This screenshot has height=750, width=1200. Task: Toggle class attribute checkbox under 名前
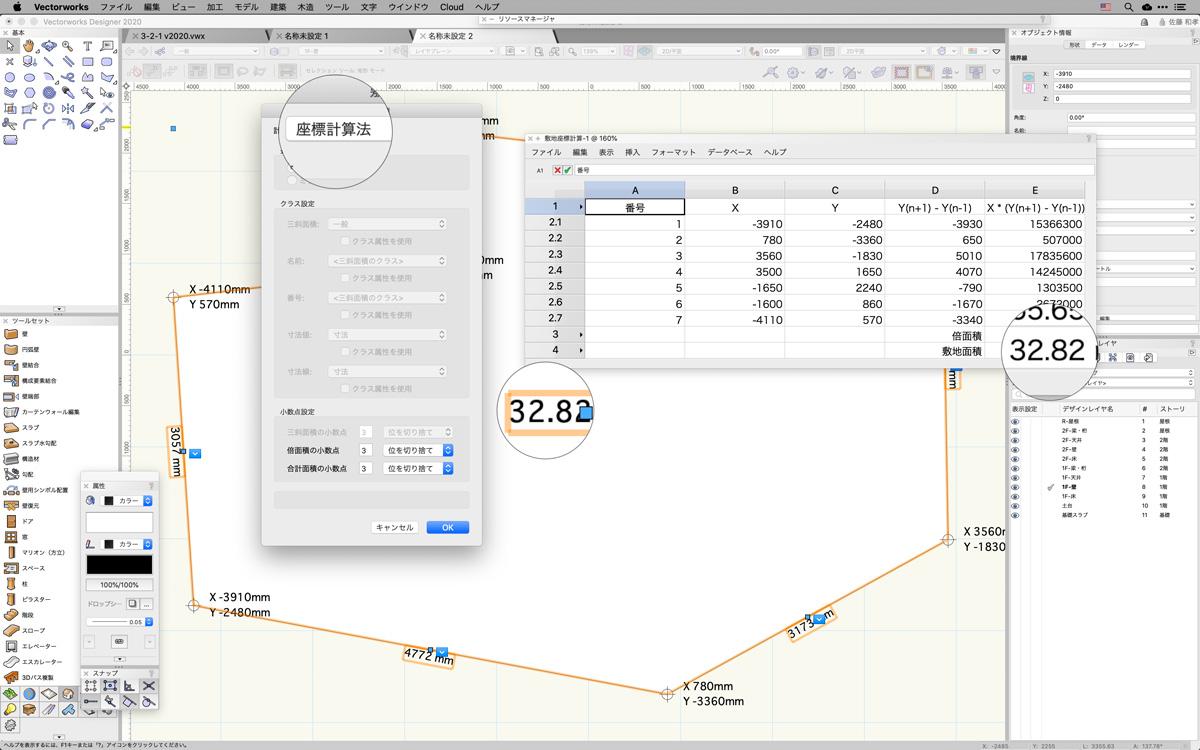coord(345,278)
